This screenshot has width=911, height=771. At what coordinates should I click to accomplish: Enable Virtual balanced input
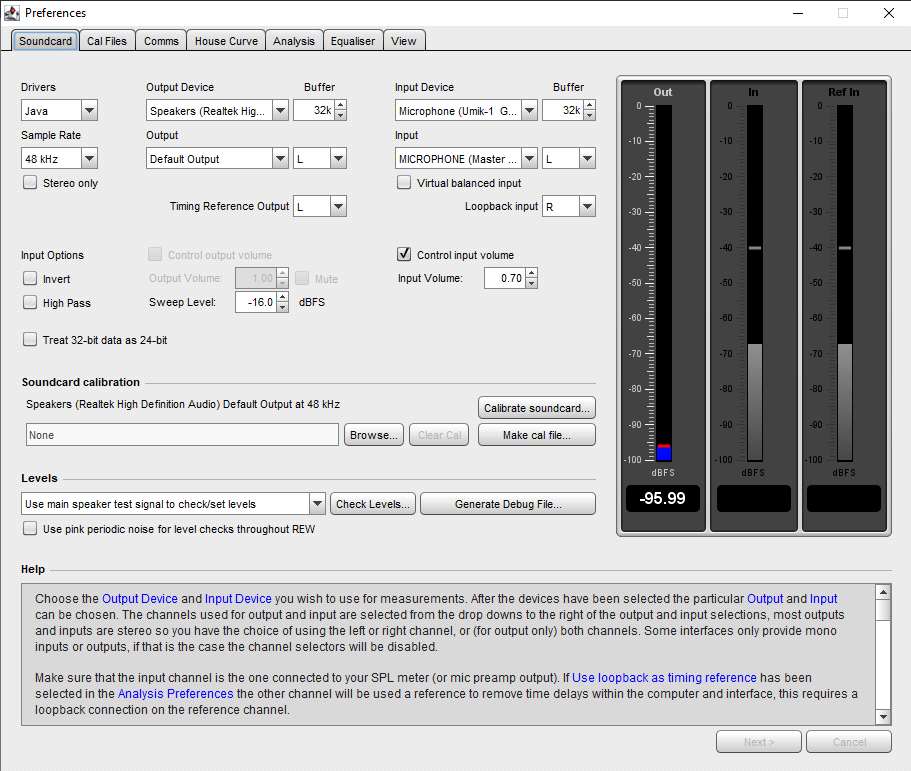[x=403, y=183]
